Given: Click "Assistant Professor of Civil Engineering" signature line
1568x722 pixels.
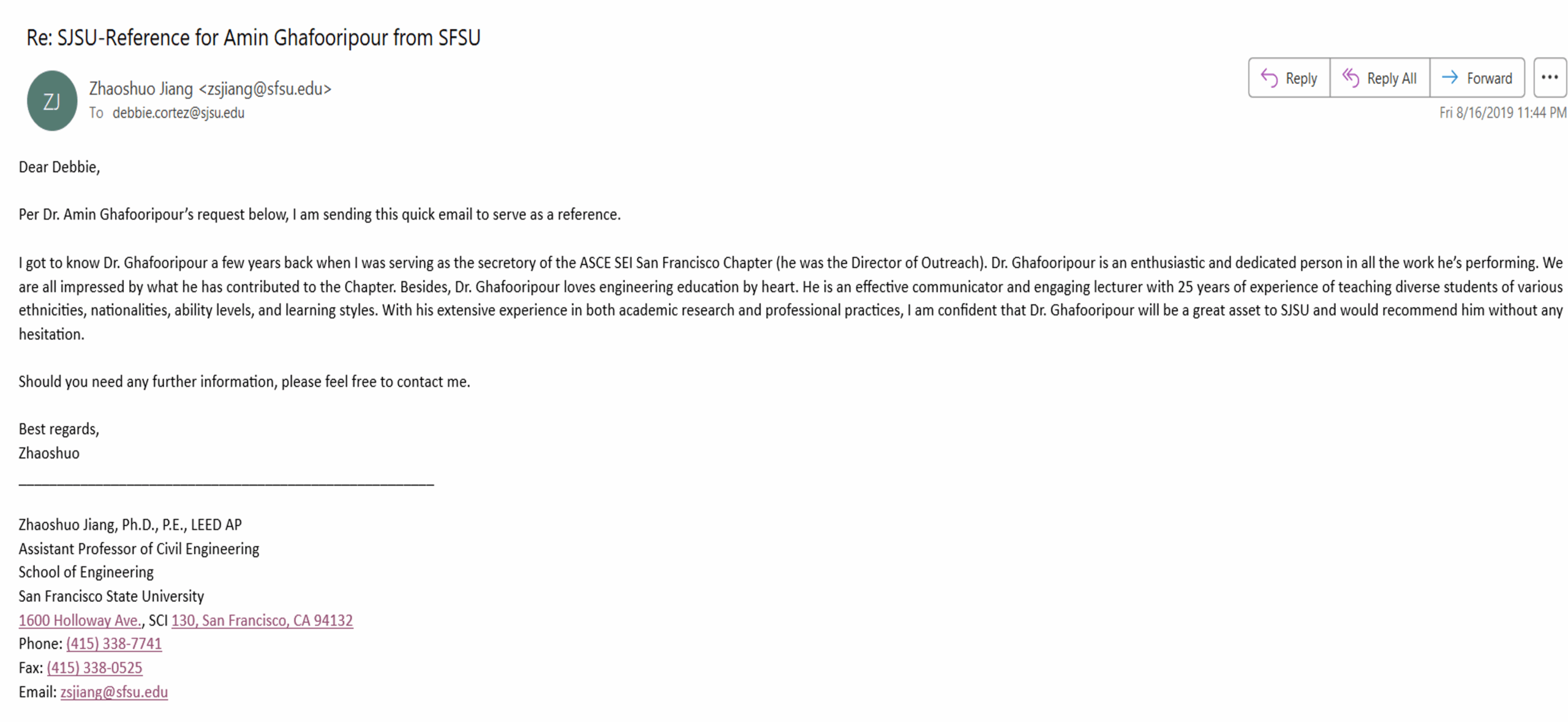Looking at the screenshot, I should click(x=138, y=549).
